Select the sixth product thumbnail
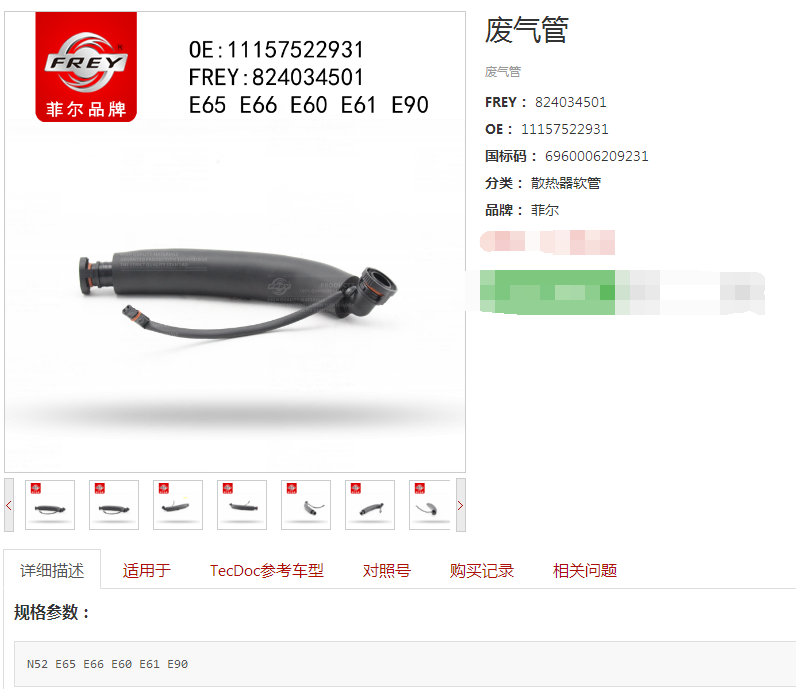 tap(370, 505)
